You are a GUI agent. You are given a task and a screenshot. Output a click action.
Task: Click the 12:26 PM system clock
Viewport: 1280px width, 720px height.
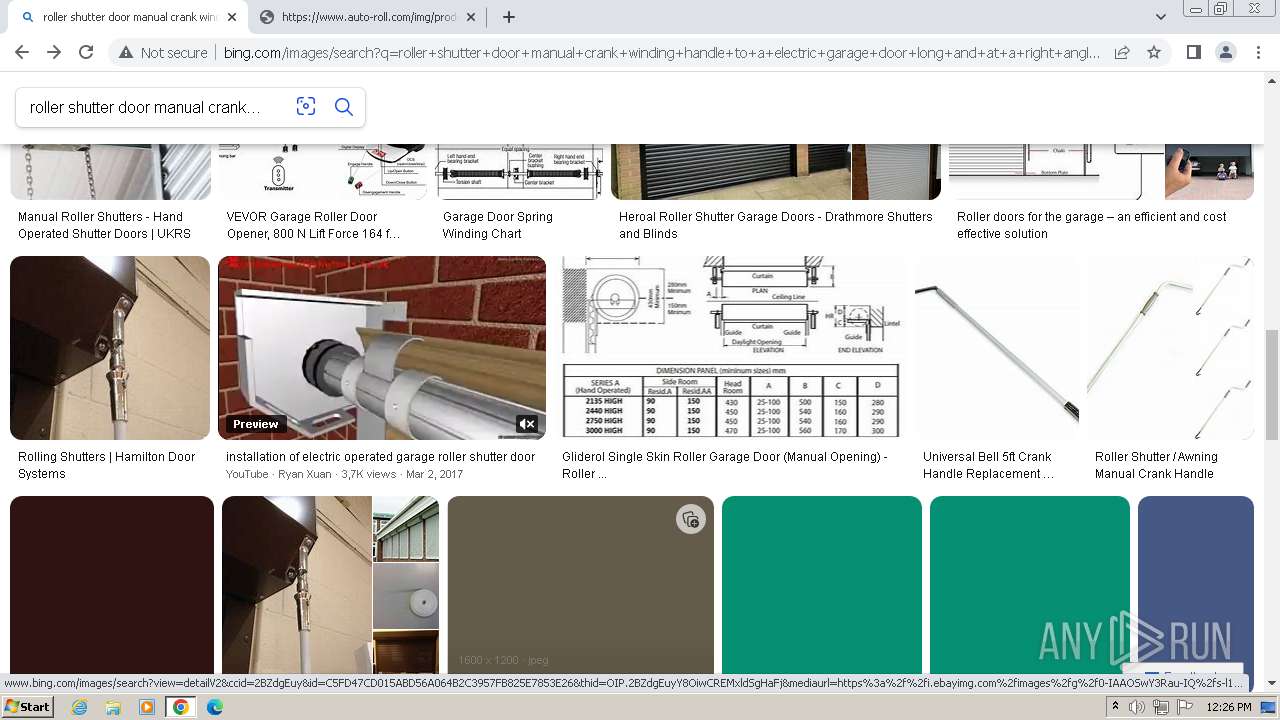pos(1229,707)
